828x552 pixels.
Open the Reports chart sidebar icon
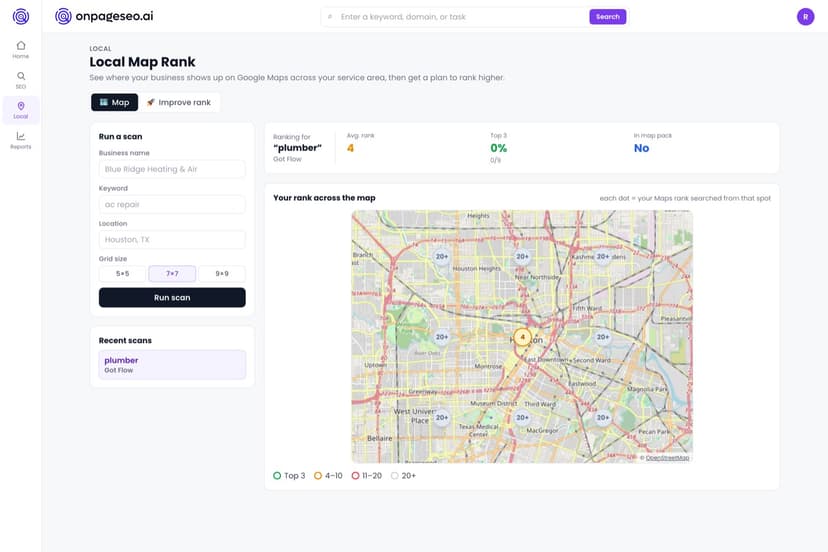point(21,141)
